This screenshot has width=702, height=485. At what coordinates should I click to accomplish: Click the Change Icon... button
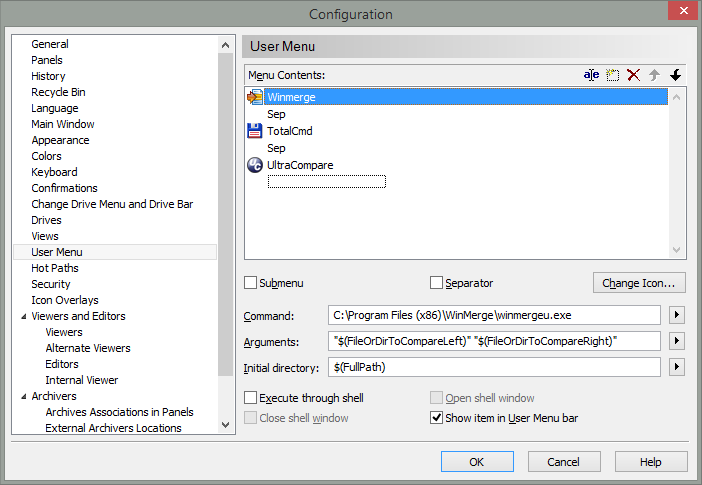point(639,283)
